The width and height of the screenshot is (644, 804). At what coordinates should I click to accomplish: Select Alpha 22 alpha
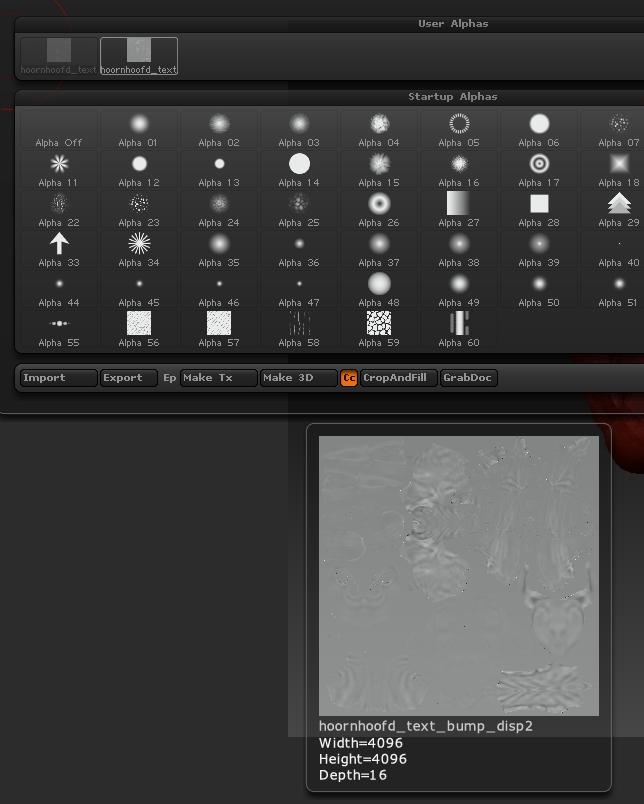(59, 210)
